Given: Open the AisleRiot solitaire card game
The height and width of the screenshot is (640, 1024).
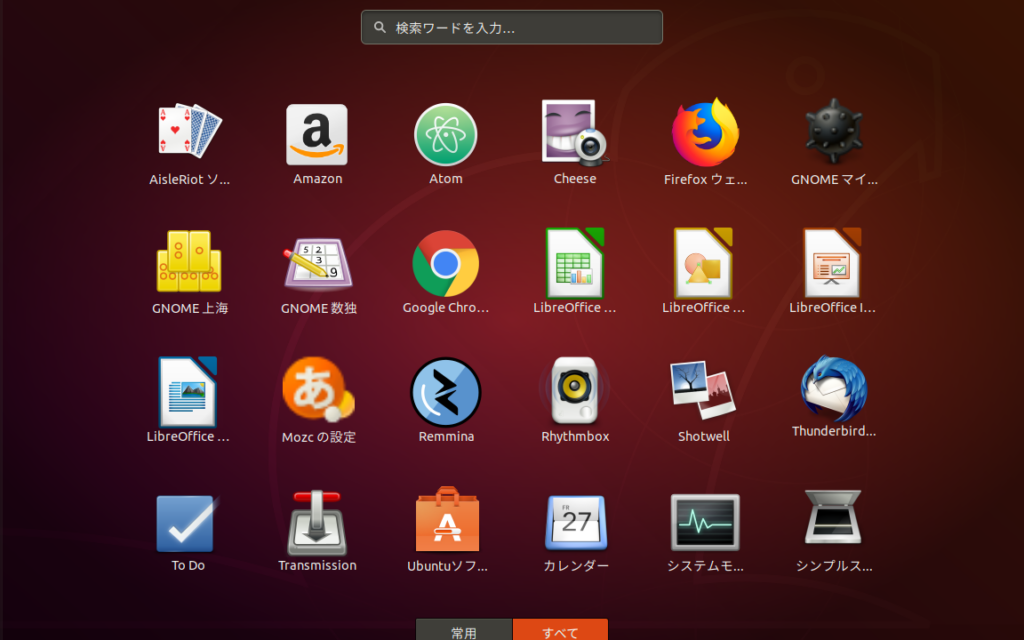Looking at the screenshot, I should point(189,134).
